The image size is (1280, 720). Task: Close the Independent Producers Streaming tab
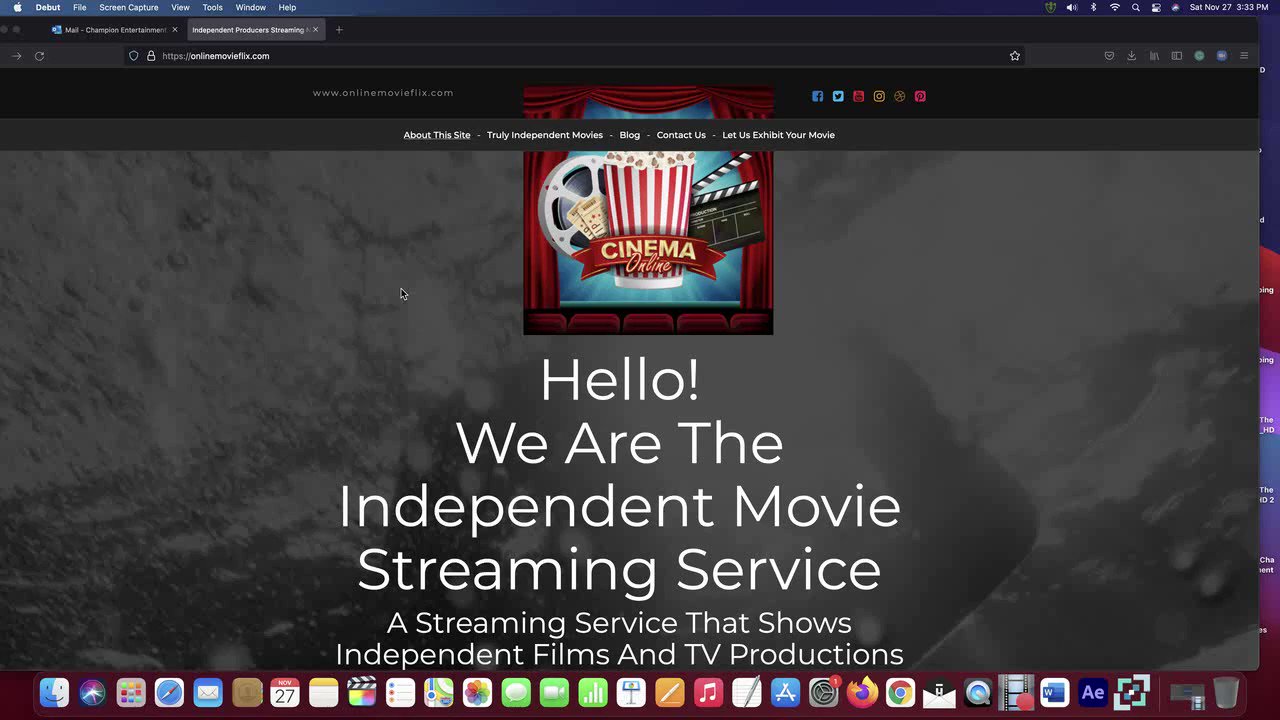(315, 30)
